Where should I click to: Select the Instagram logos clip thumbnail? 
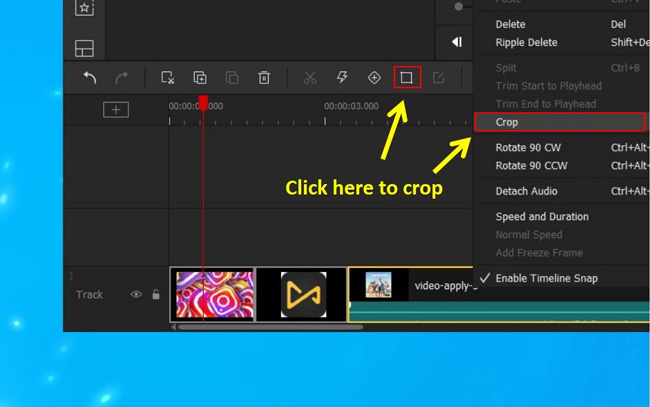(x=212, y=295)
